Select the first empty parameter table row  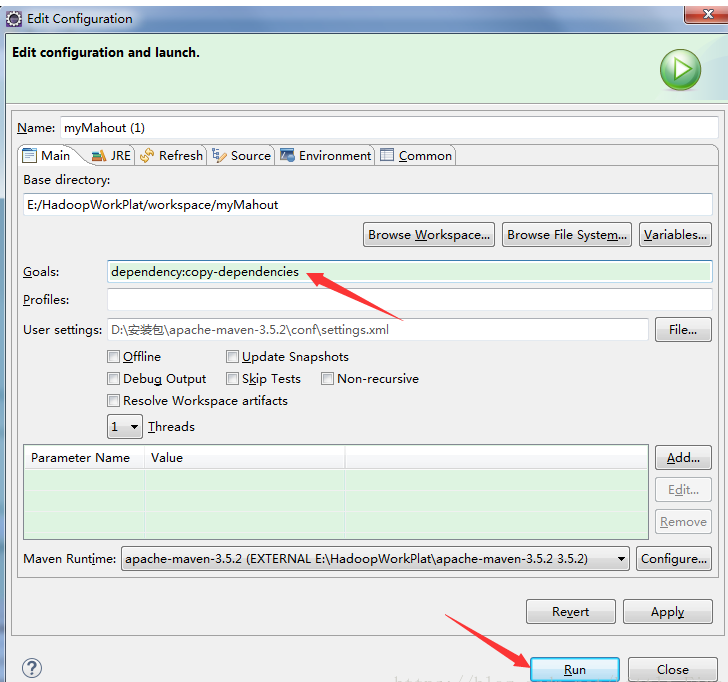coord(336,480)
